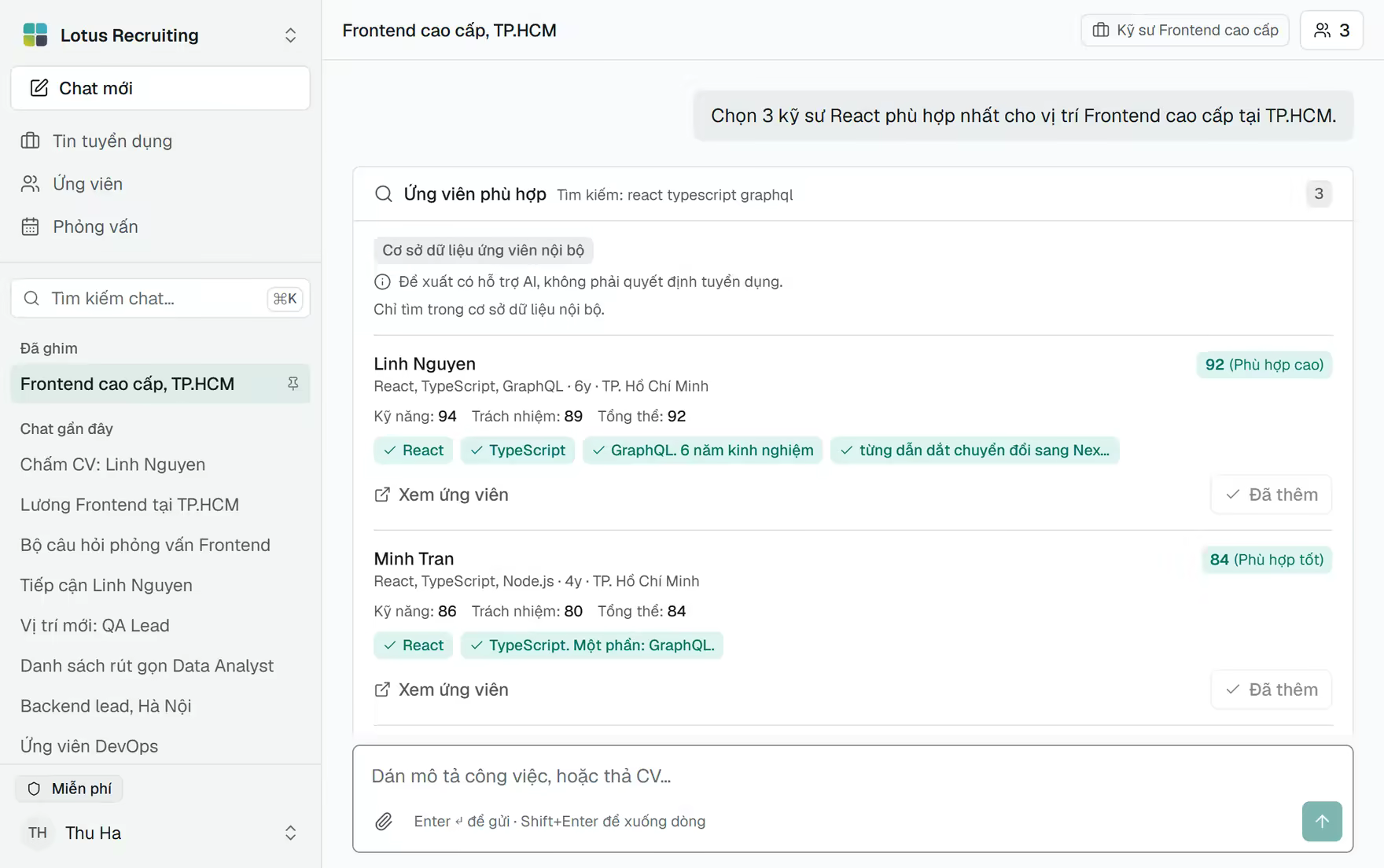The image size is (1384, 868).
Task: Click the Ứng viên phù hợp search icon
Action: 384,194
